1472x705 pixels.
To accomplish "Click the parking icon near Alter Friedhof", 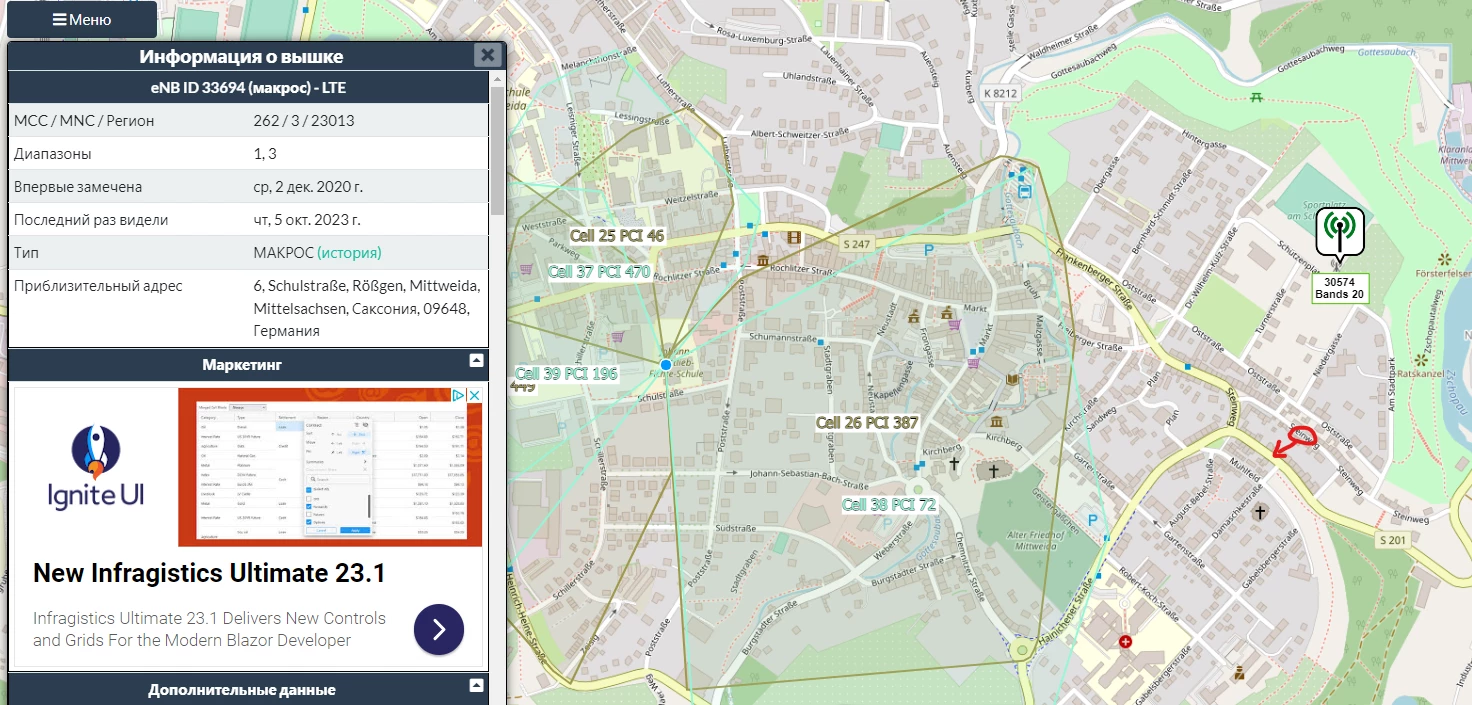I will pos(1092,520).
